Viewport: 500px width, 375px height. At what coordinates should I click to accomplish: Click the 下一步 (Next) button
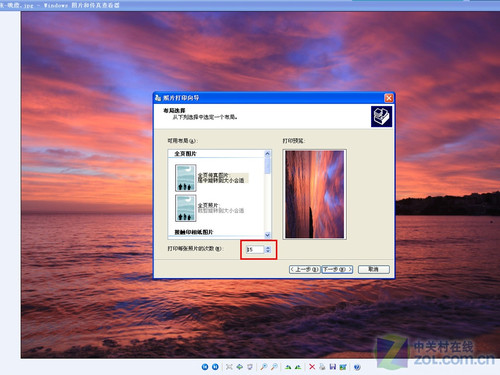pyautogui.click(x=337, y=269)
